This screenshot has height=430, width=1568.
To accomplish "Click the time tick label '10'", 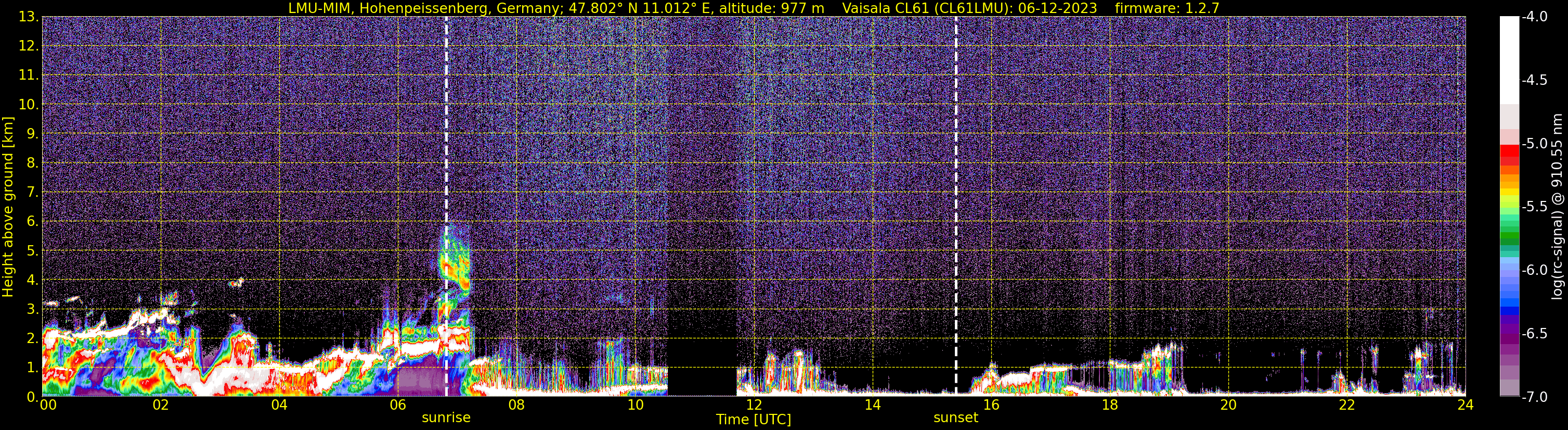I will [635, 405].
